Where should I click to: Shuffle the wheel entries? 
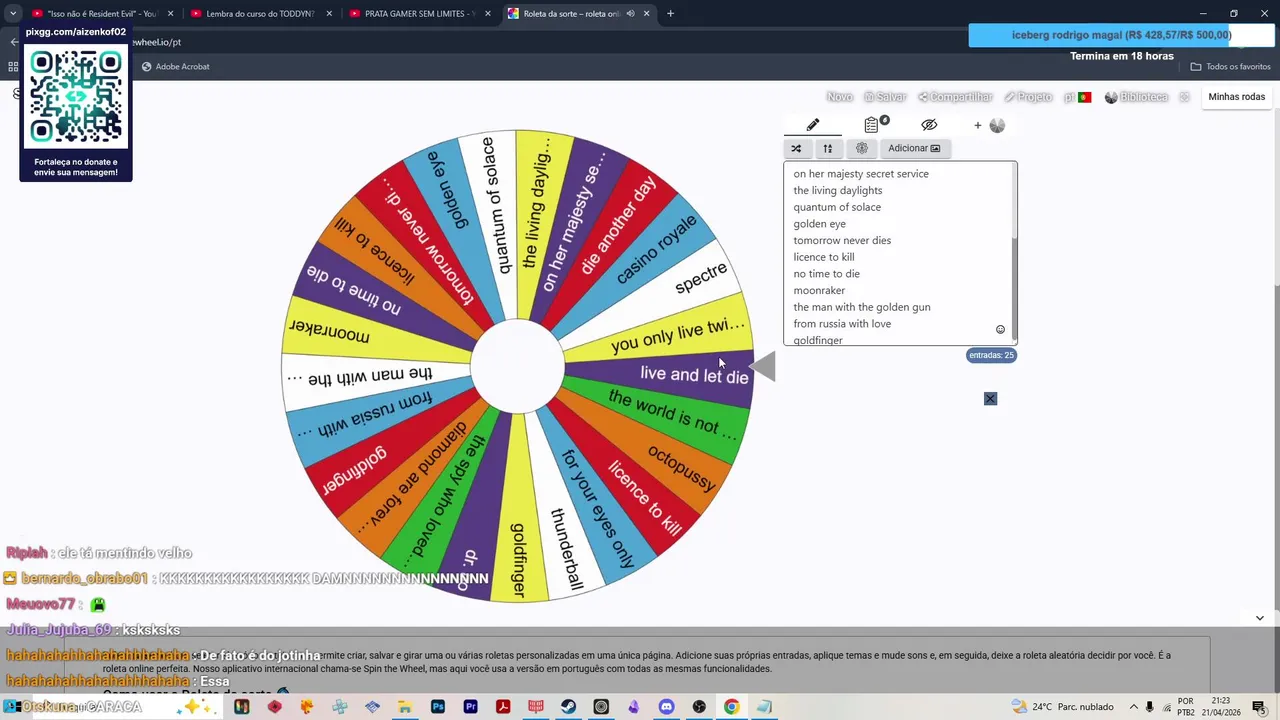796,148
